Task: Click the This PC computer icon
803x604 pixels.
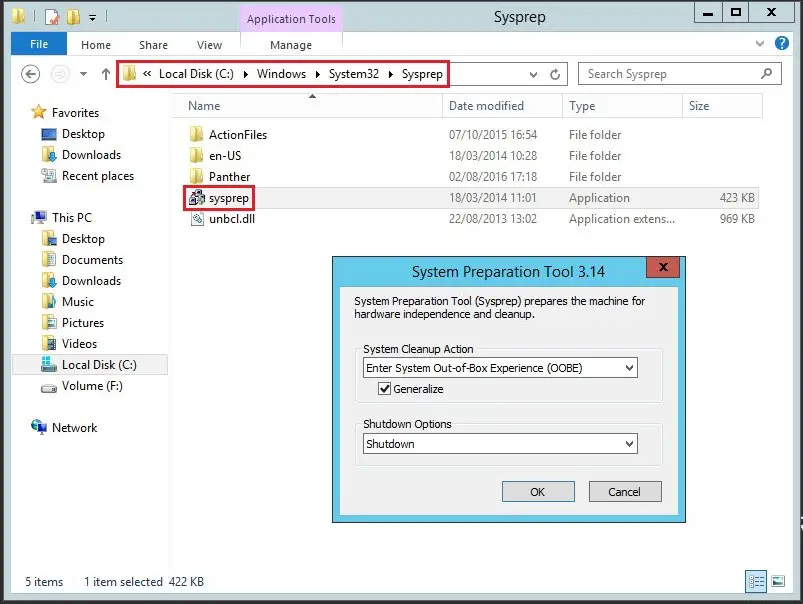Action: 39,218
